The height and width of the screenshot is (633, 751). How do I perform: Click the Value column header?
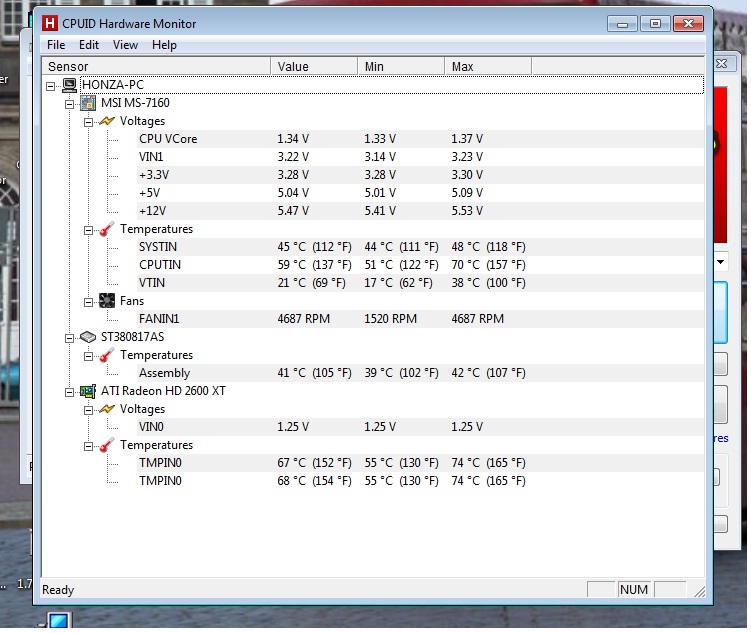coord(314,66)
